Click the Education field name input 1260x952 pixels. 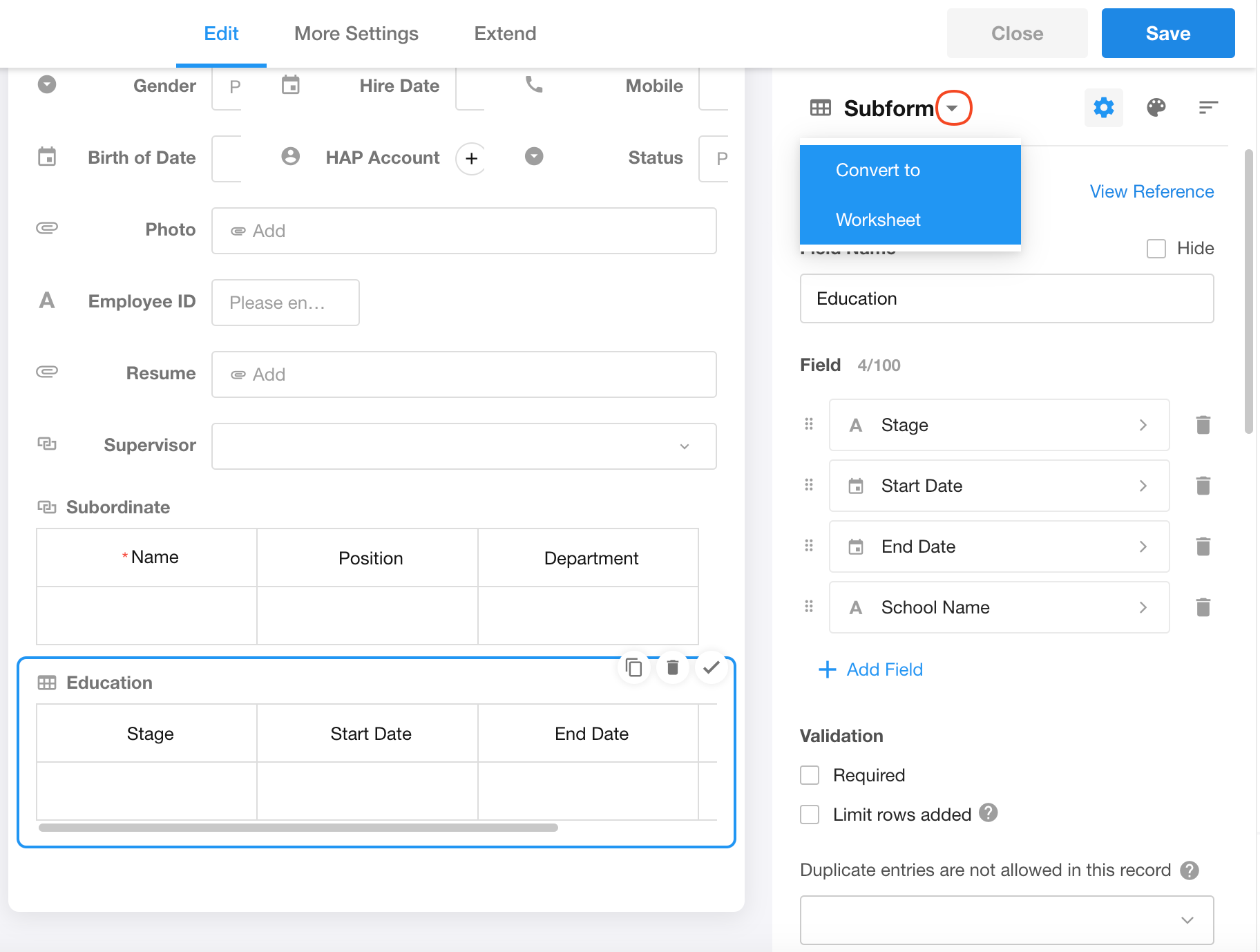click(1006, 298)
